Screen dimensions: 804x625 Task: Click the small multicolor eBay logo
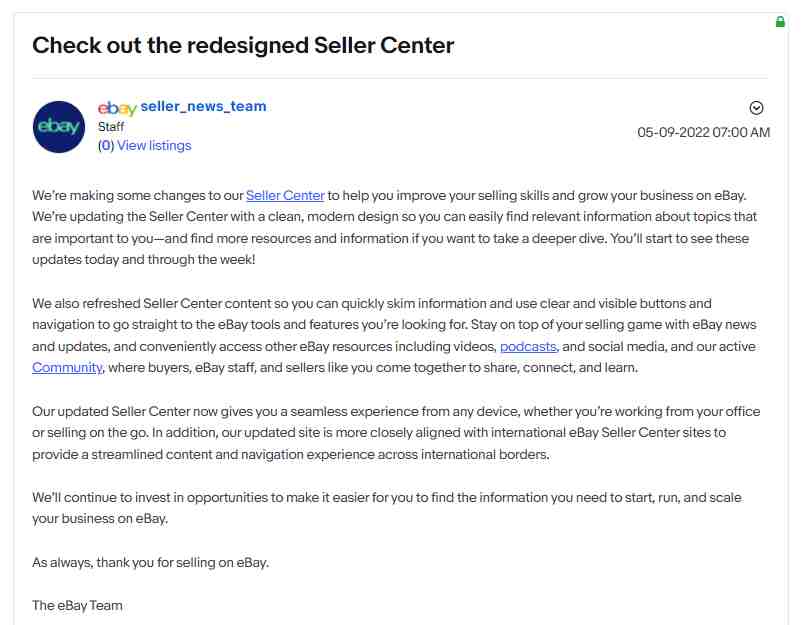(x=117, y=108)
